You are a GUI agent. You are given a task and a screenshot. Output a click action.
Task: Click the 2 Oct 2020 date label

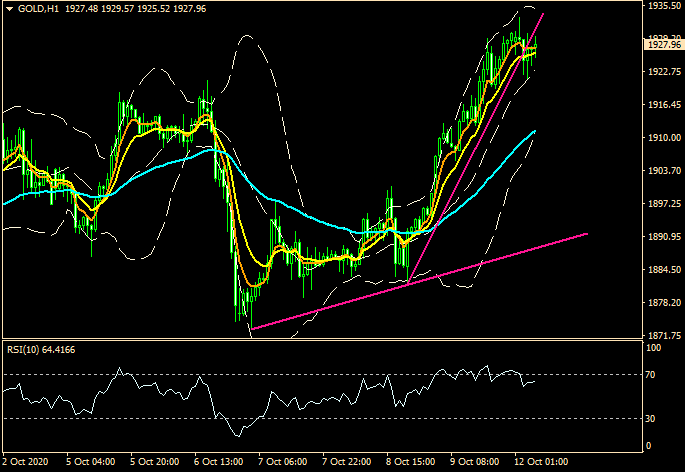(x=27, y=463)
